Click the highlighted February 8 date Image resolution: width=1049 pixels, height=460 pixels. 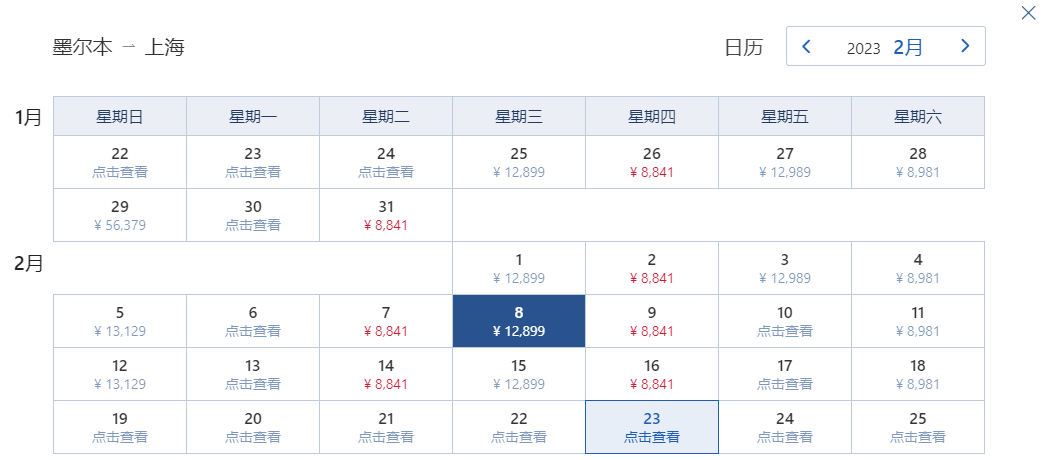point(519,321)
